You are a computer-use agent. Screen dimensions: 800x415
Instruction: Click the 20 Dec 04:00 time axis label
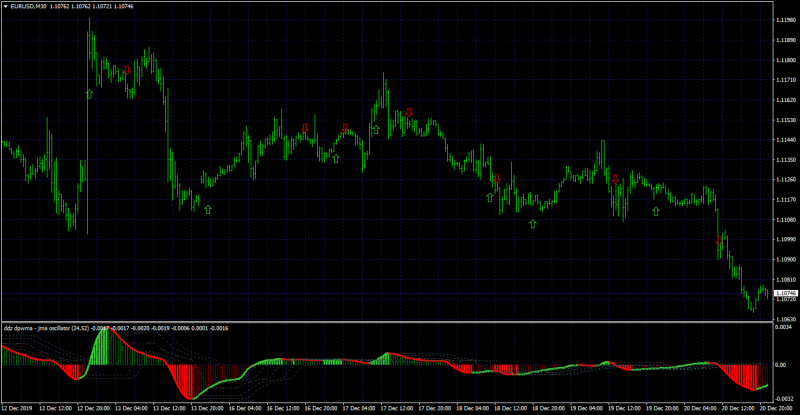pos(701,408)
